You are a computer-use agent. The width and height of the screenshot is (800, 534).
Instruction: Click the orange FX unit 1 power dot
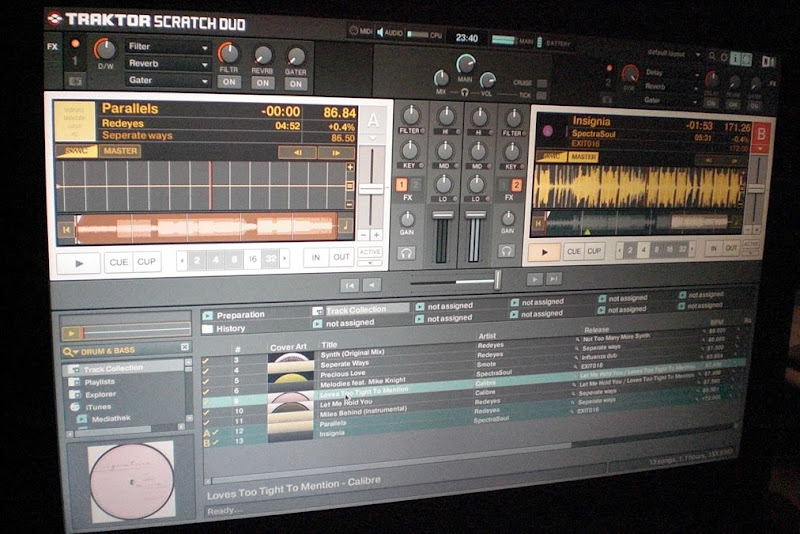pos(75,44)
